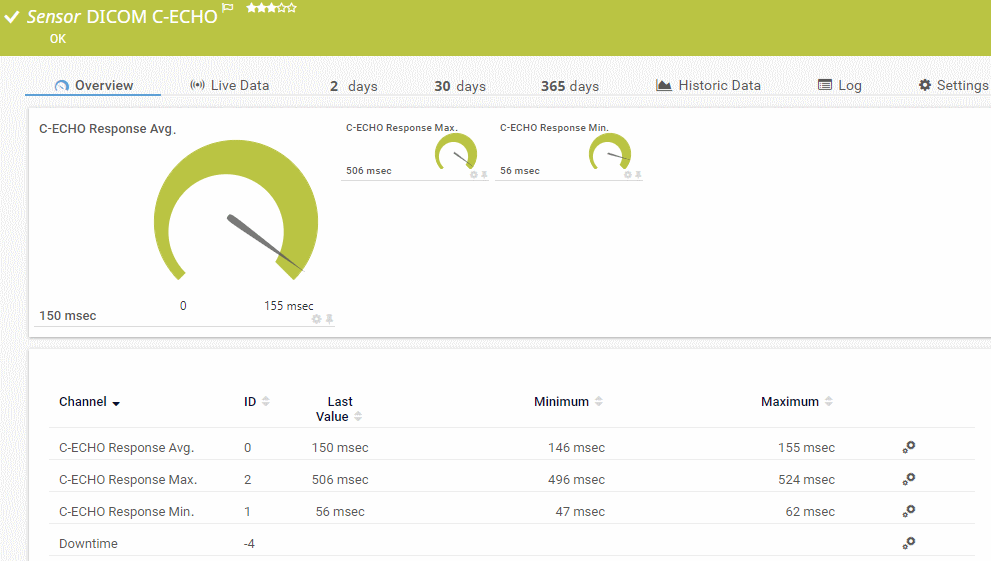The width and height of the screenshot is (991, 561).
Task: Open channel settings for the C-ECHO Response Avg. row
Action: (x=908, y=447)
